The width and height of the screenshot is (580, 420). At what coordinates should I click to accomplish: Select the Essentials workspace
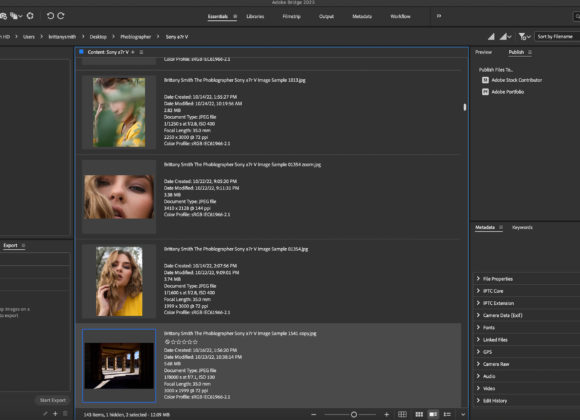(218, 16)
